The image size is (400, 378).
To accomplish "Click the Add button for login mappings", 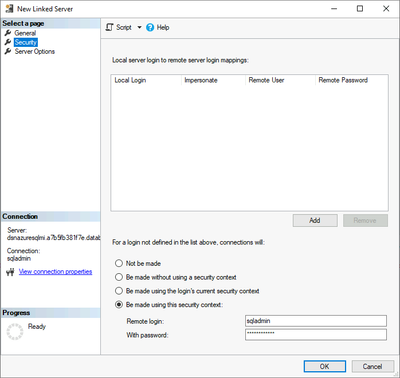I will pyautogui.click(x=315, y=220).
